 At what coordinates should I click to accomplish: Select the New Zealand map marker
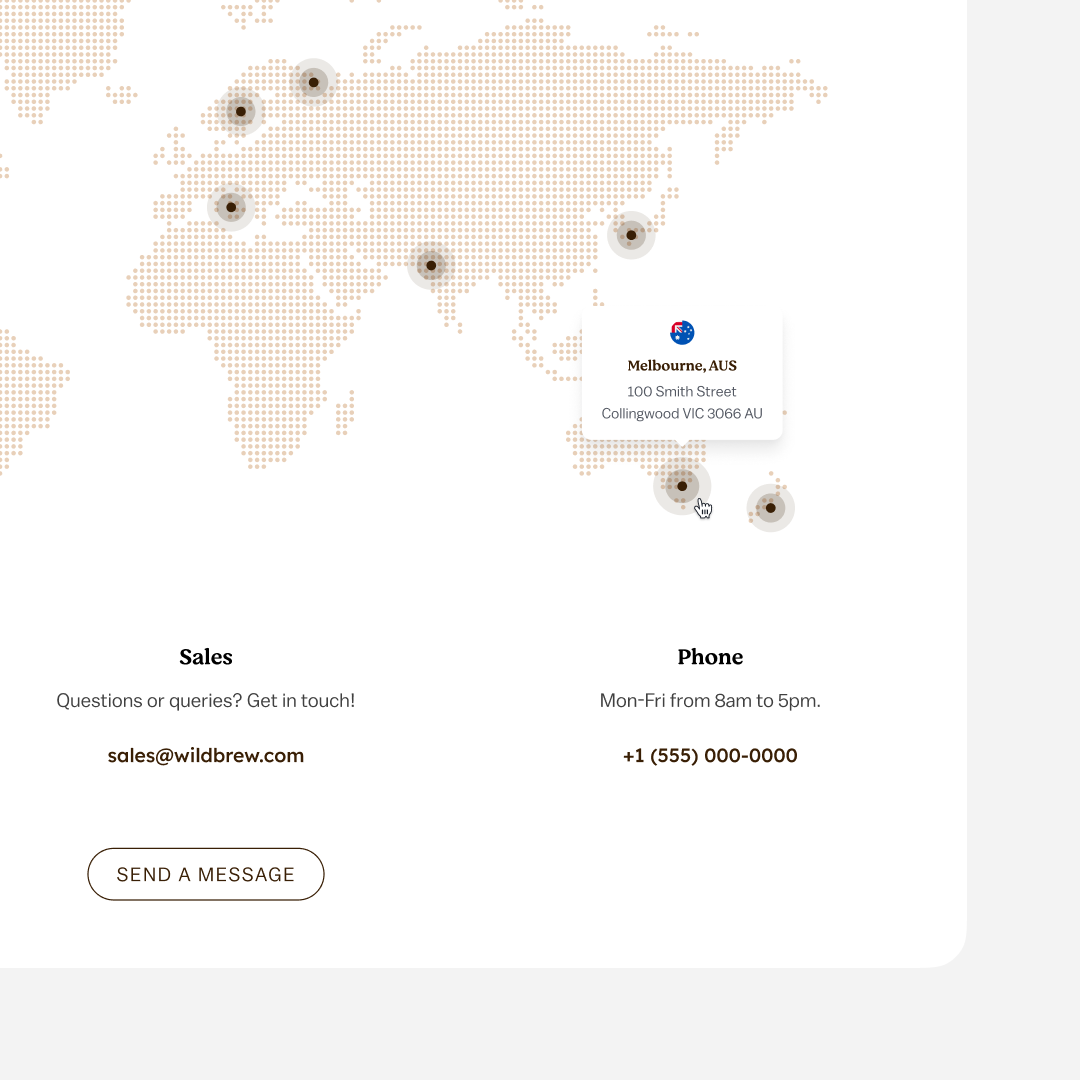coord(770,508)
